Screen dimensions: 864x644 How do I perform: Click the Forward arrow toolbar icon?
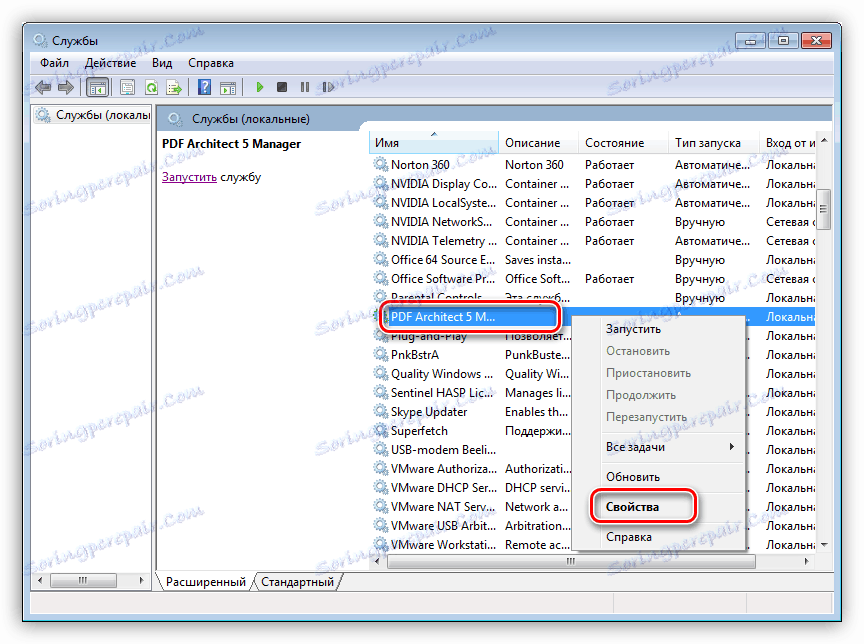[x=66, y=87]
